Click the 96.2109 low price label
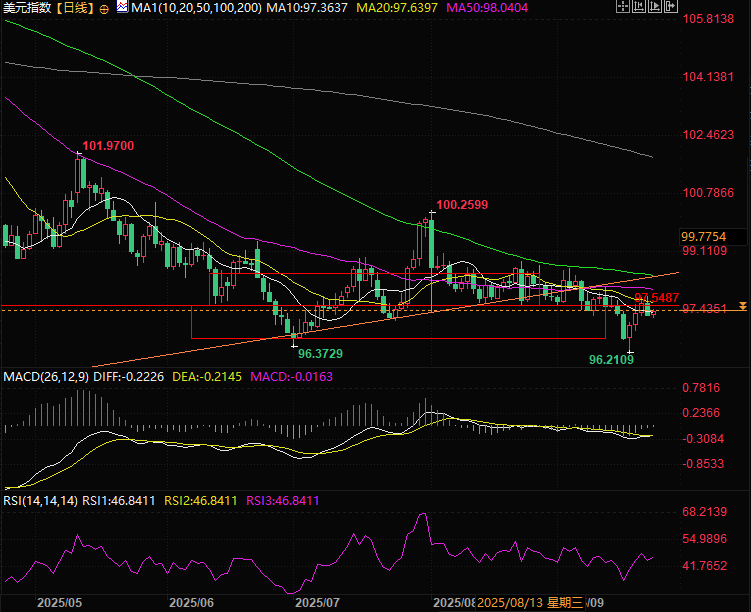This screenshot has width=751, height=612. (x=611, y=359)
